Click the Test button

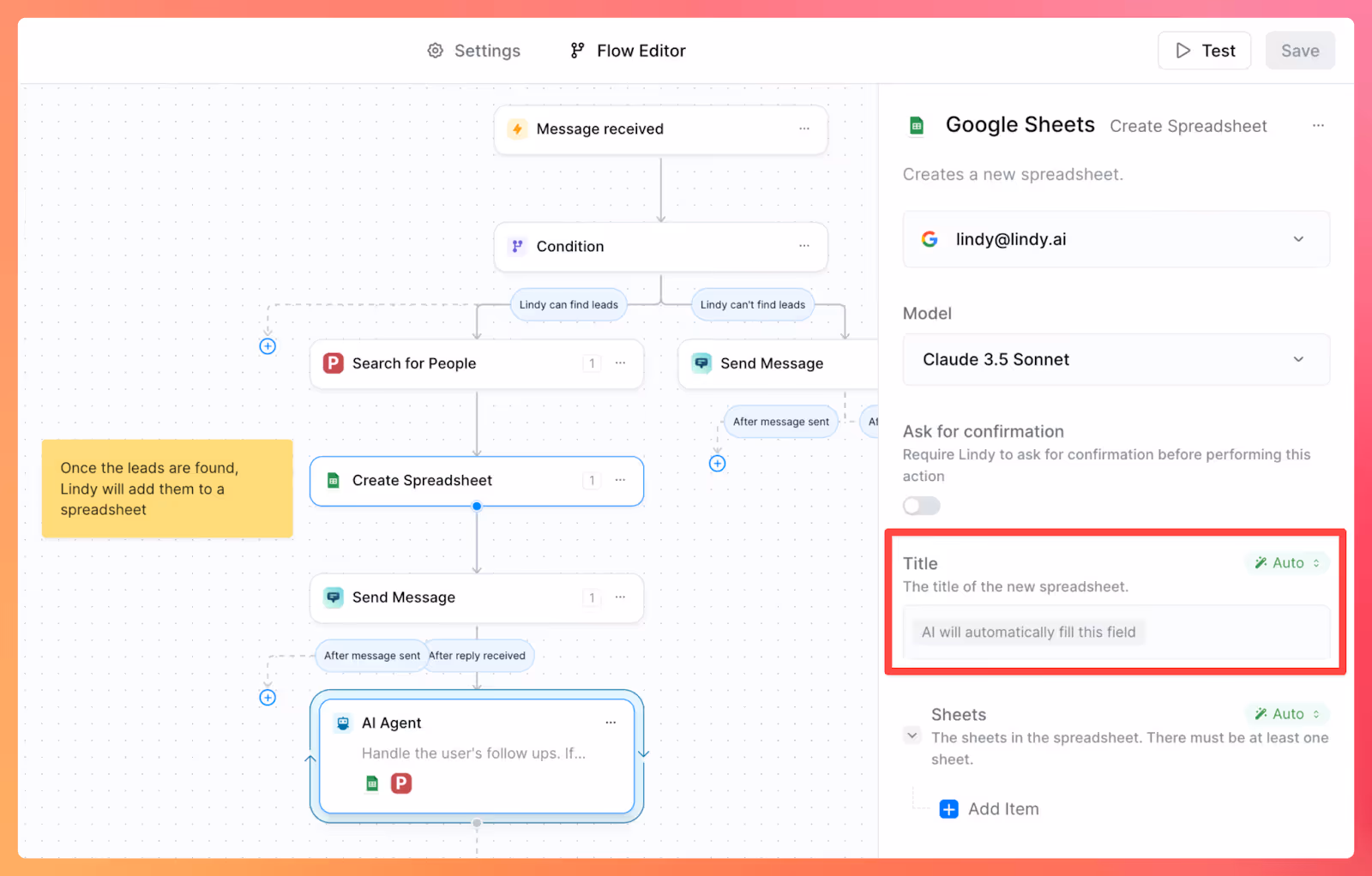(1205, 51)
